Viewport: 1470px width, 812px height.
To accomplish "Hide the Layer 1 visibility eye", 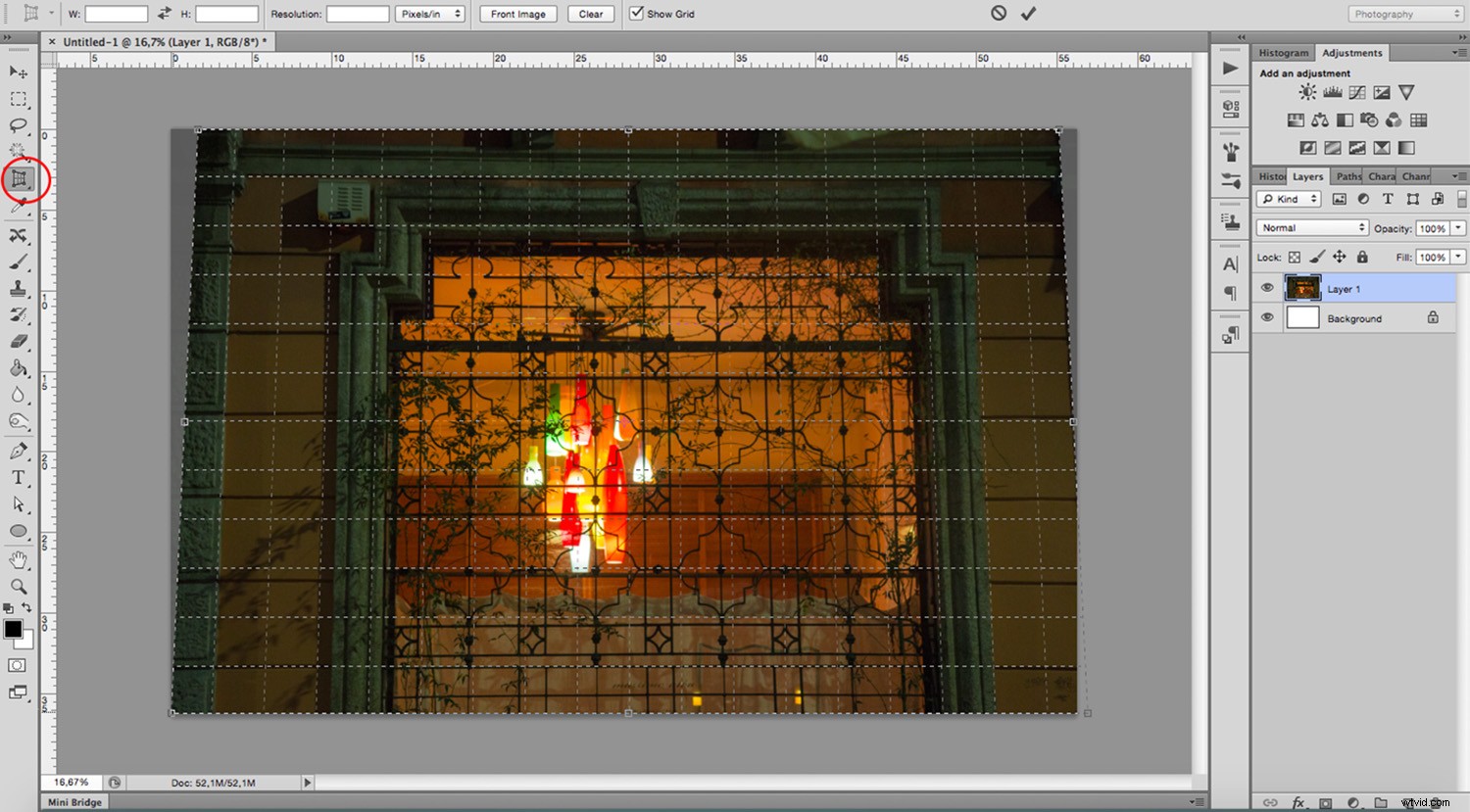I will click(x=1267, y=287).
